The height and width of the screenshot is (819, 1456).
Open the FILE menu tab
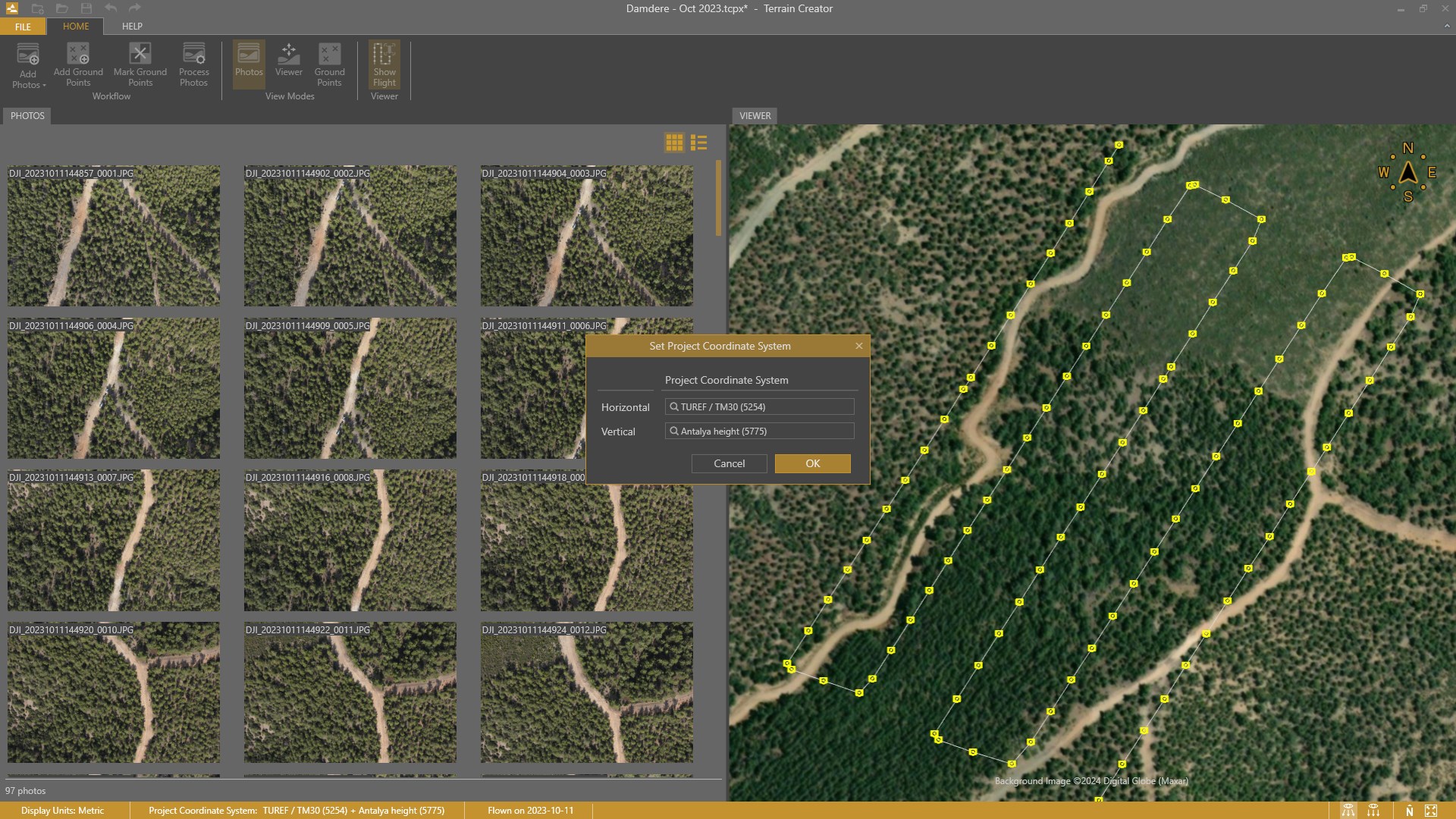tap(23, 27)
